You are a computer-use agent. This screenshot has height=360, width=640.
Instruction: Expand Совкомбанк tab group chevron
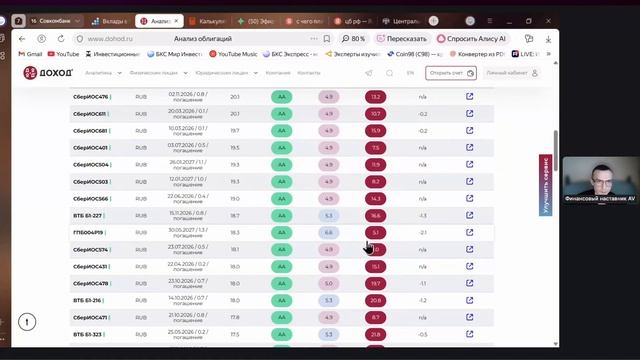[x=77, y=21]
